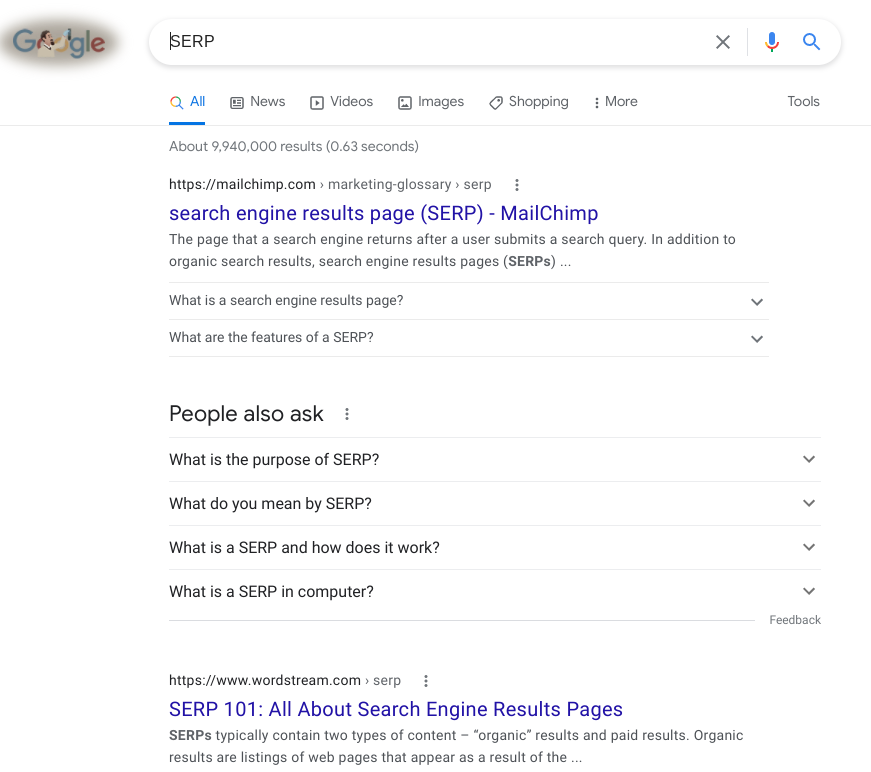871x772 pixels.
Task: Click the Google logo
Action: point(59,42)
